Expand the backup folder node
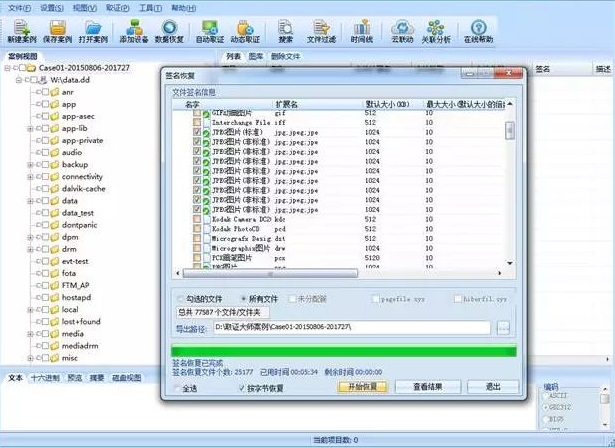This screenshot has width=615, height=448. tap(30, 164)
